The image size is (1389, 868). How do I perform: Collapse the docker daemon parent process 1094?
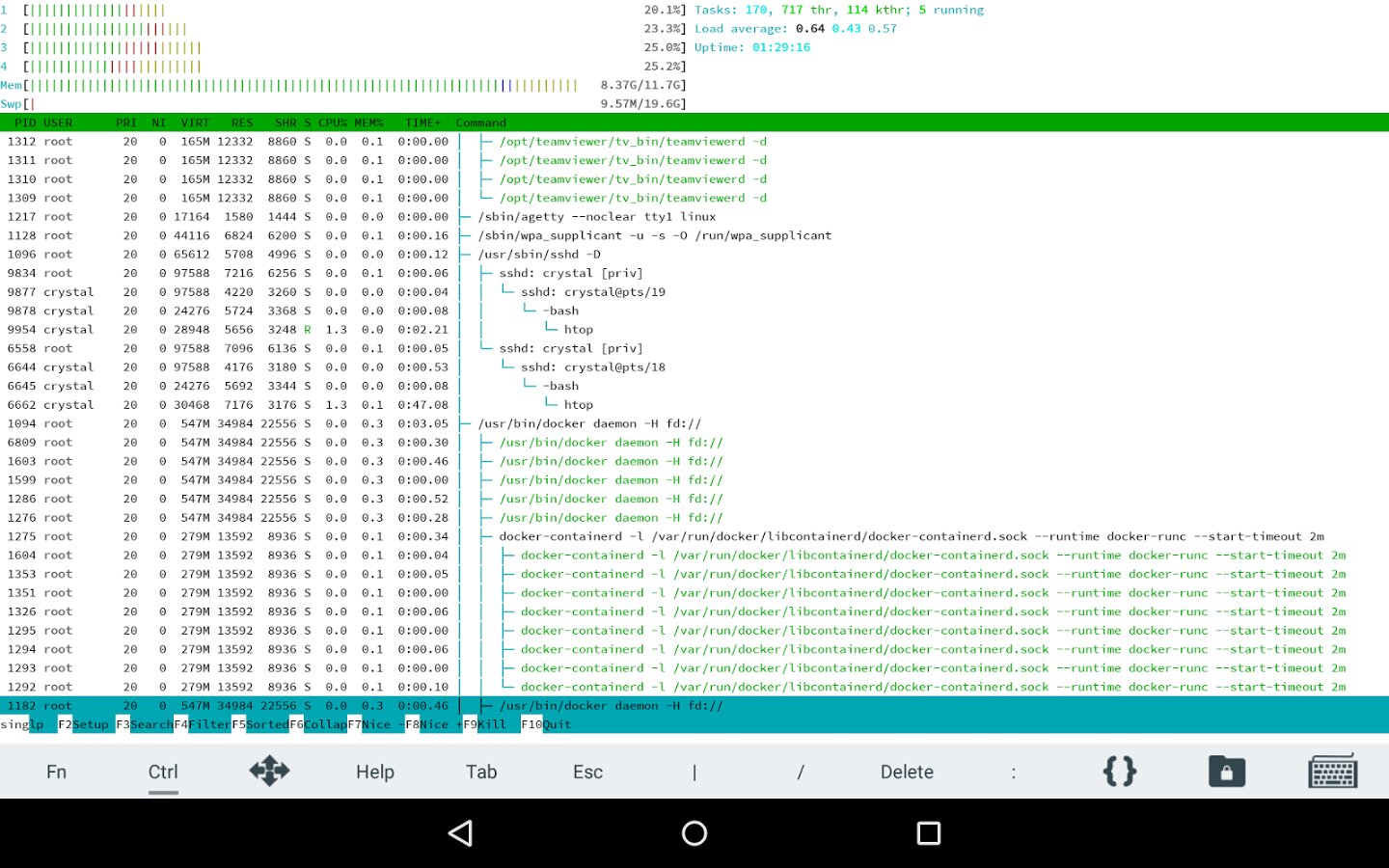pos(588,423)
